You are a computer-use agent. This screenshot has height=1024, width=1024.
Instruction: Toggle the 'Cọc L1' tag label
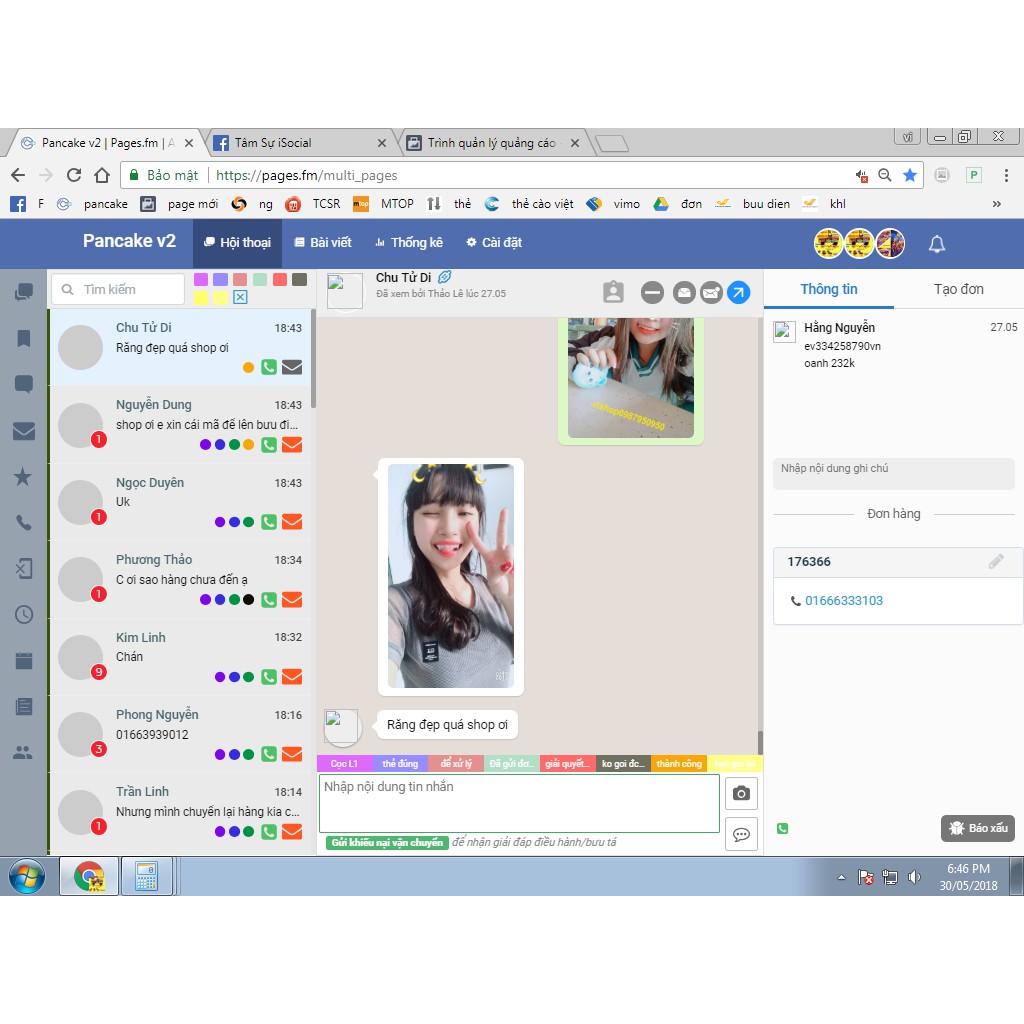[x=344, y=764]
